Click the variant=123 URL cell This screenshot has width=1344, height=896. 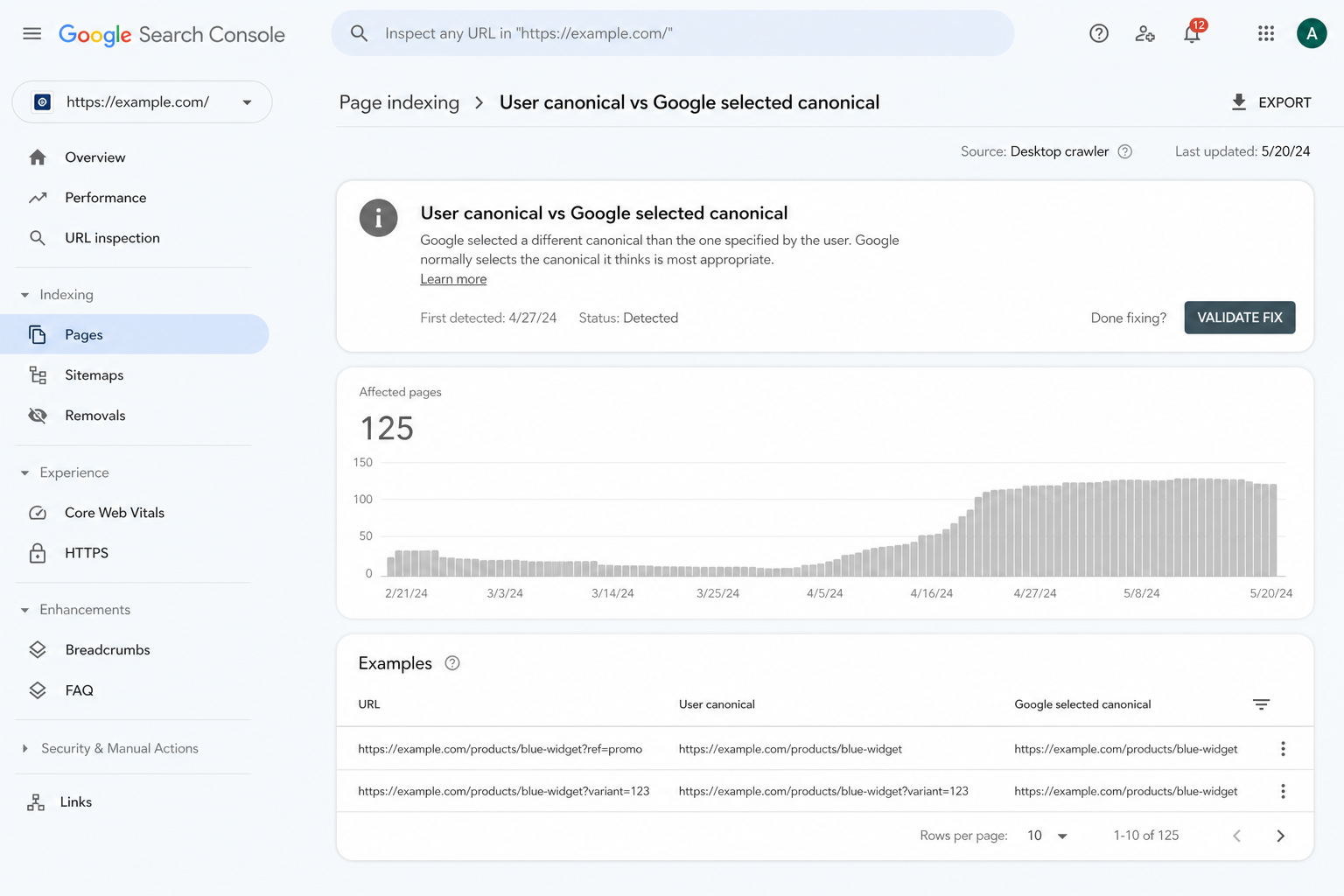pos(504,791)
